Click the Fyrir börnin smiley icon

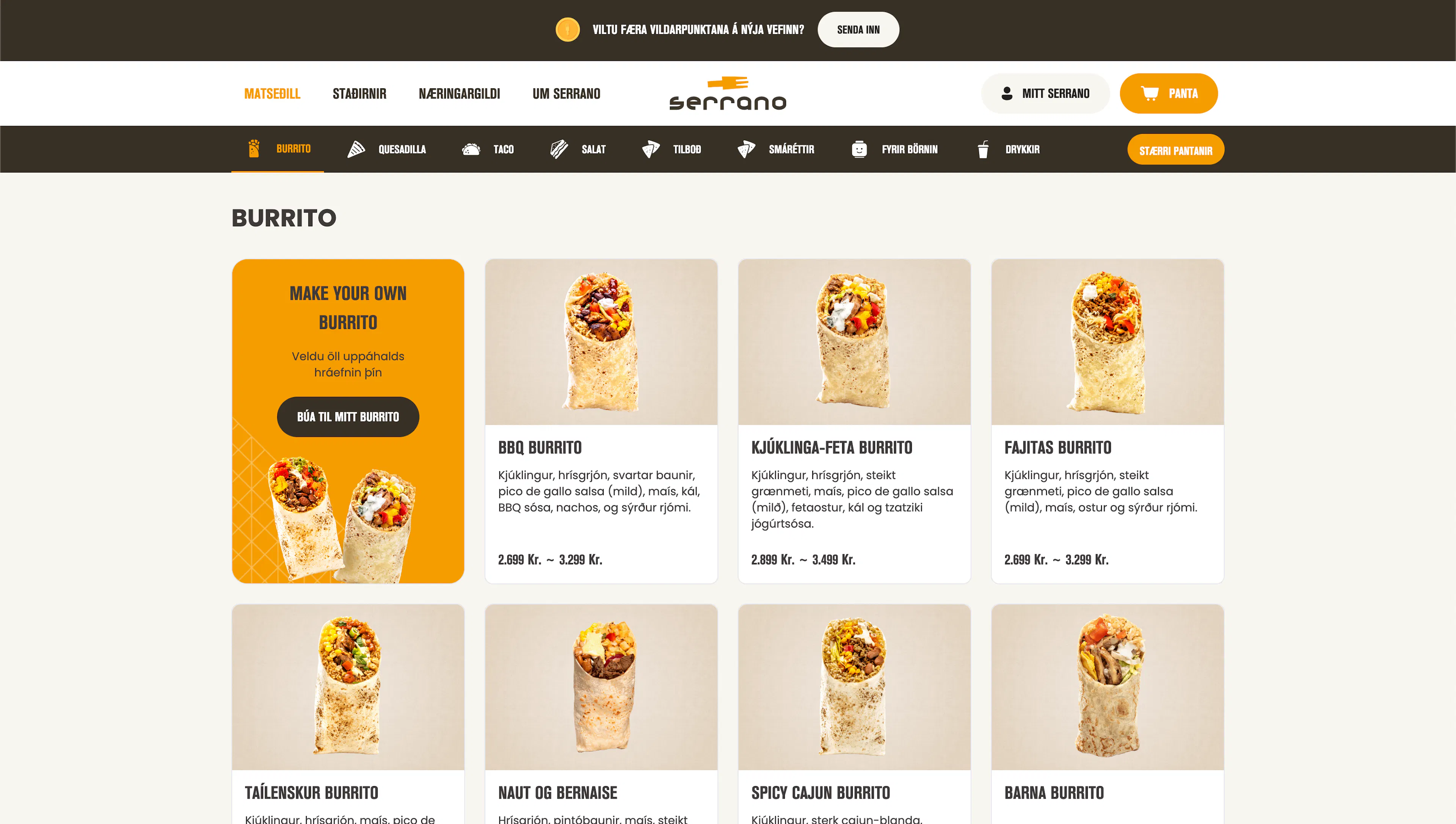pyautogui.click(x=859, y=149)
